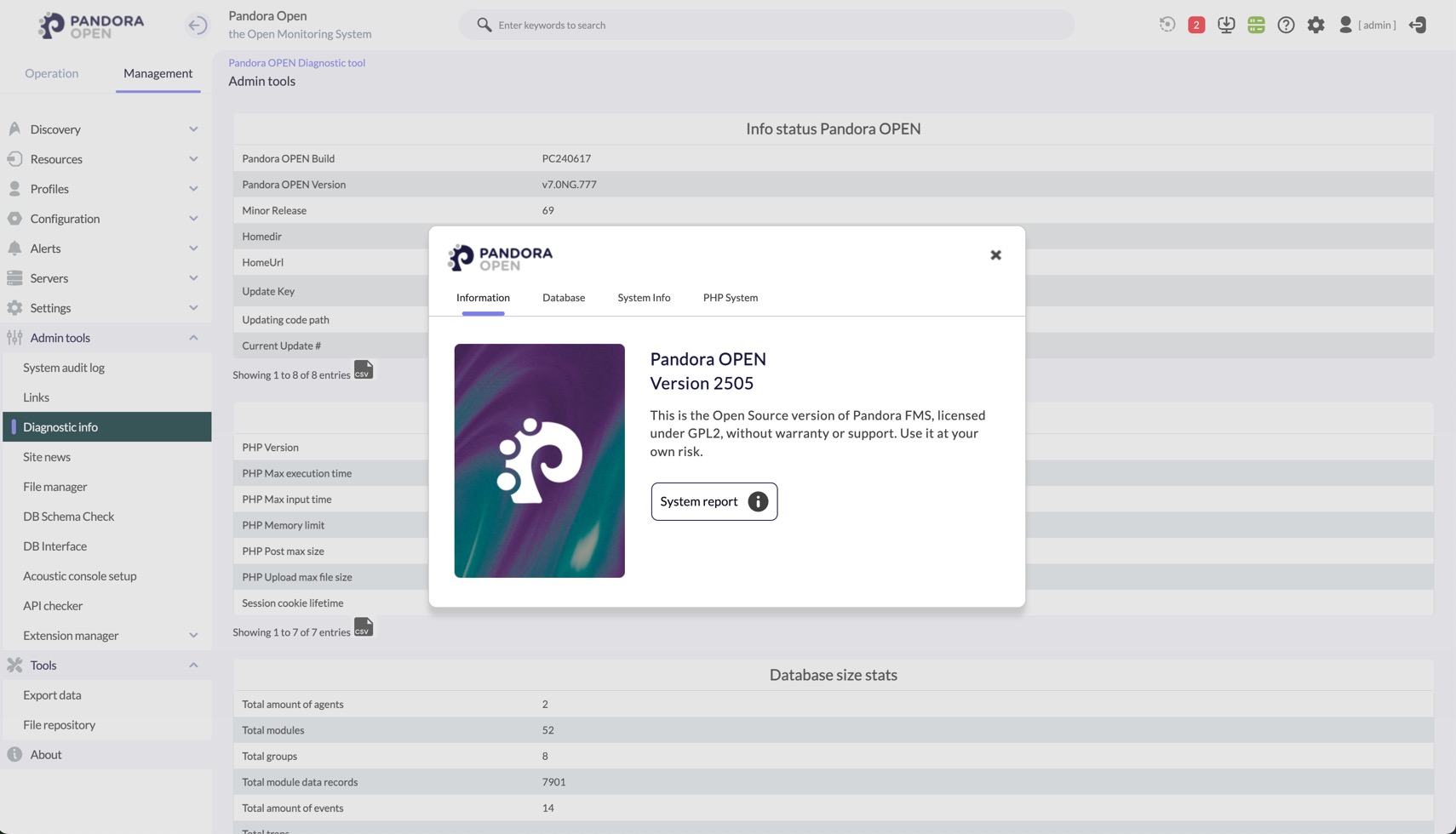1456x834 pixels.
Task: Open the help question mark icon
Action: 1286,25
